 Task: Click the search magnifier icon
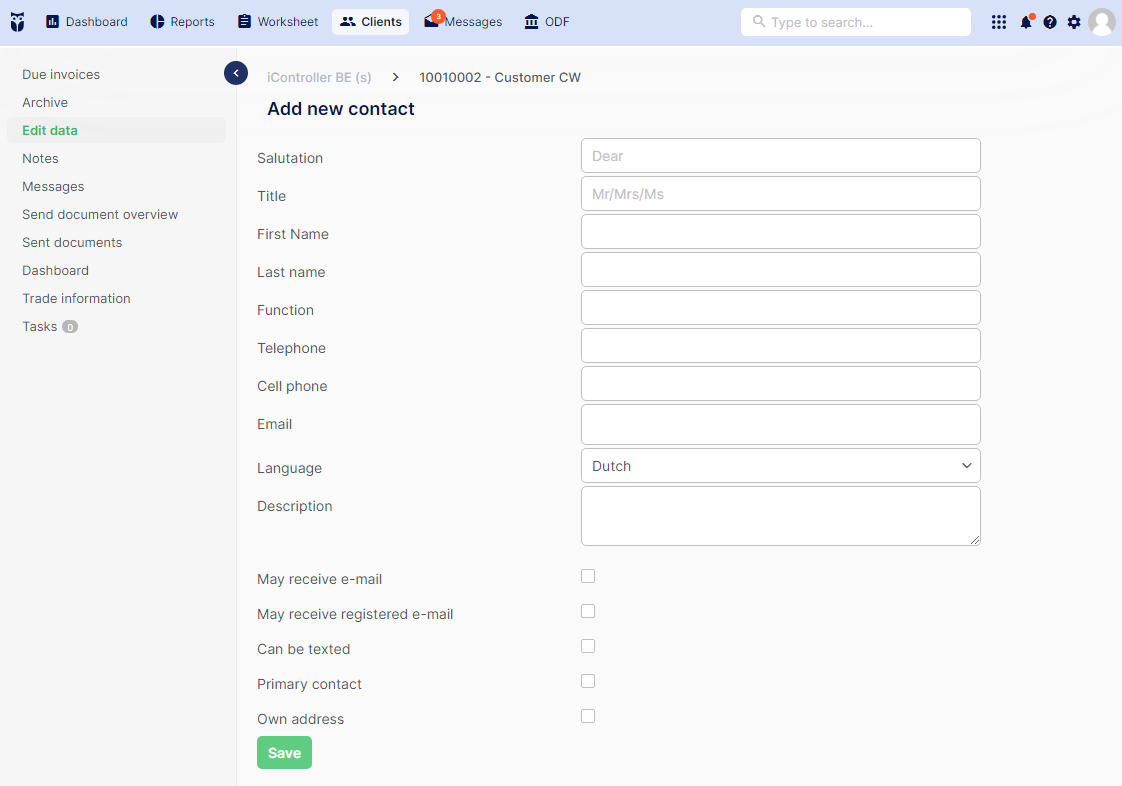coord(758,21)
